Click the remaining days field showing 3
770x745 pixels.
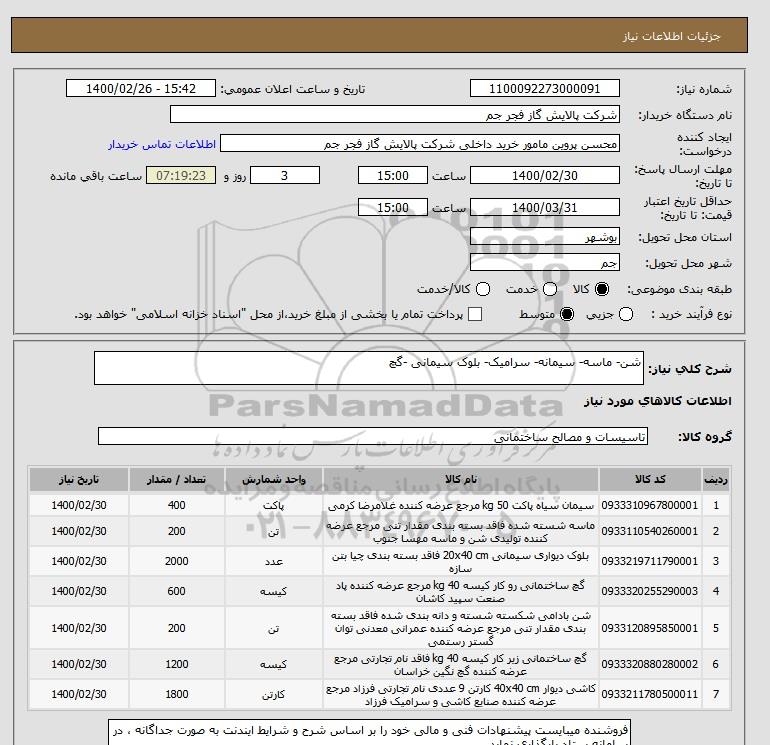285,175
